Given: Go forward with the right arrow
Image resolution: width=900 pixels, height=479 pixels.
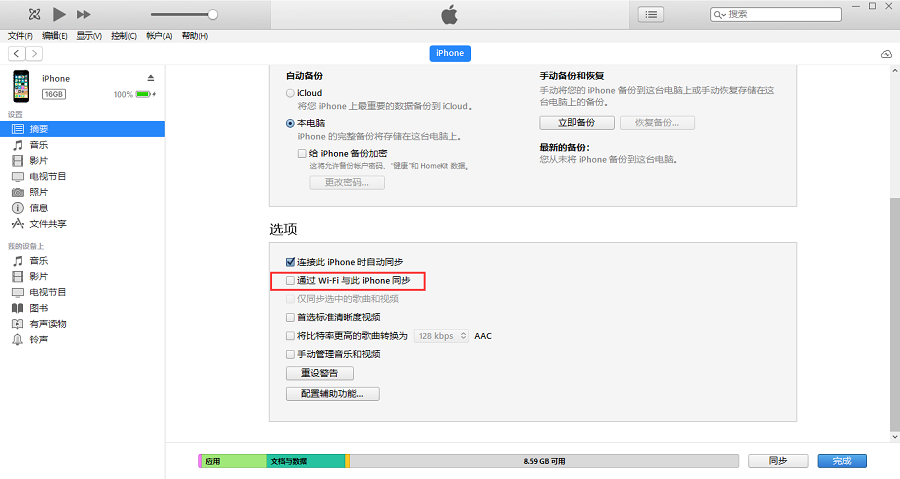Looking at the screenshot, I should coord(34,53).
